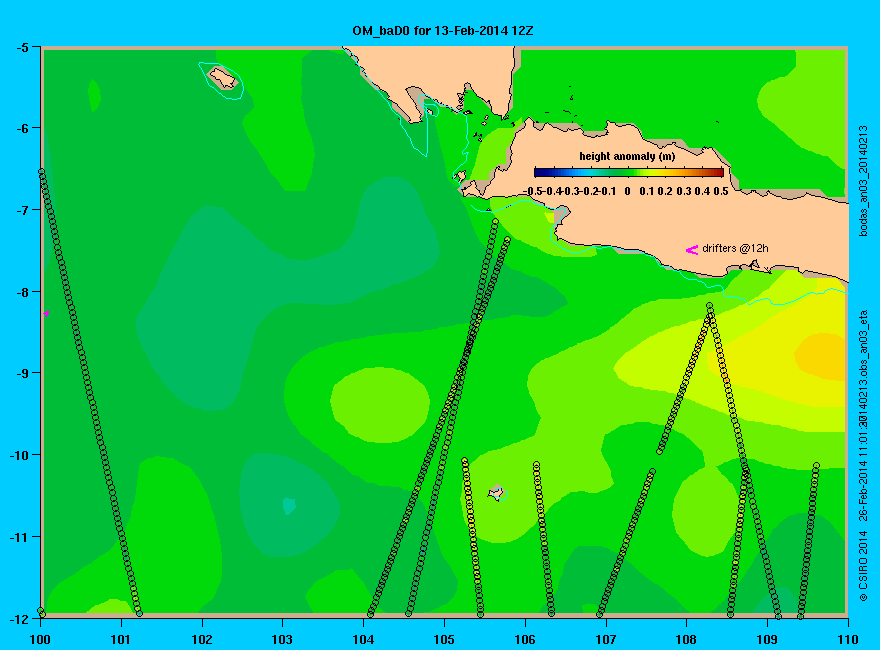The height and width of the screenshot is (650, 880).
Task: Click the 'drifters @12h' legend text
Action: (735, 249)
